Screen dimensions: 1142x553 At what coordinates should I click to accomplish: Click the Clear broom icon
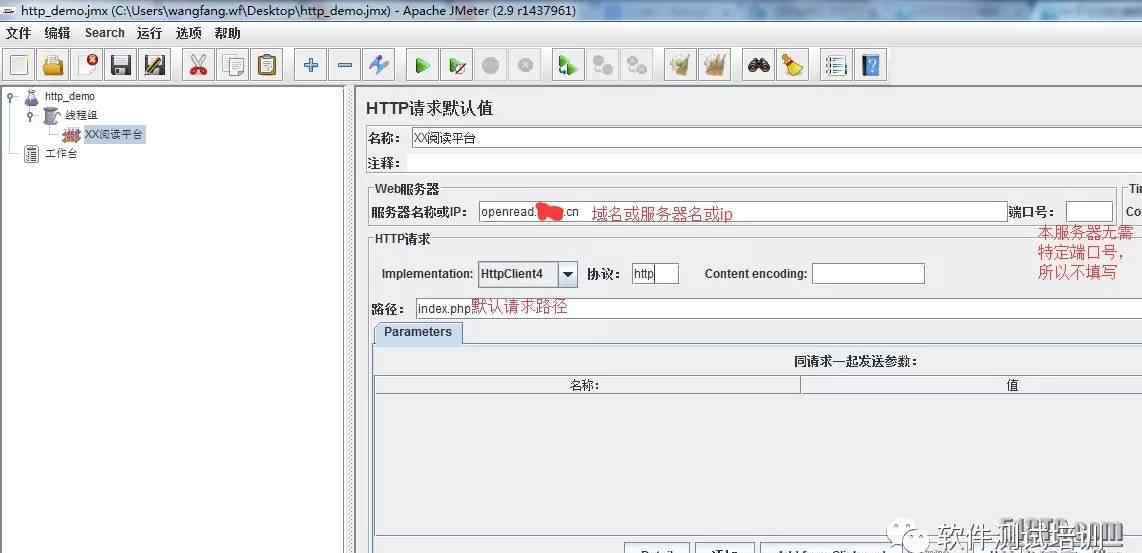pos(680,66)
